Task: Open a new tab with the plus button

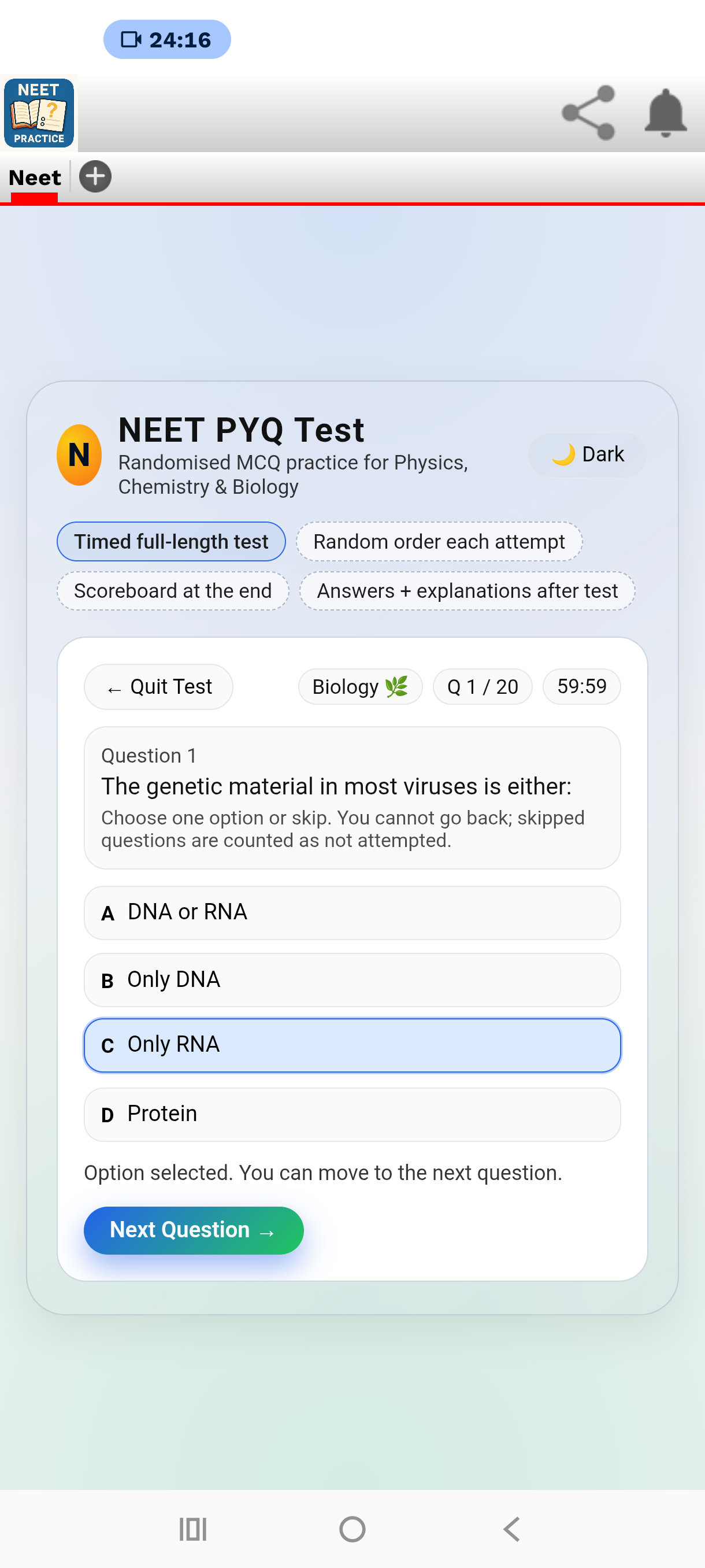Action: pos(95,176)
